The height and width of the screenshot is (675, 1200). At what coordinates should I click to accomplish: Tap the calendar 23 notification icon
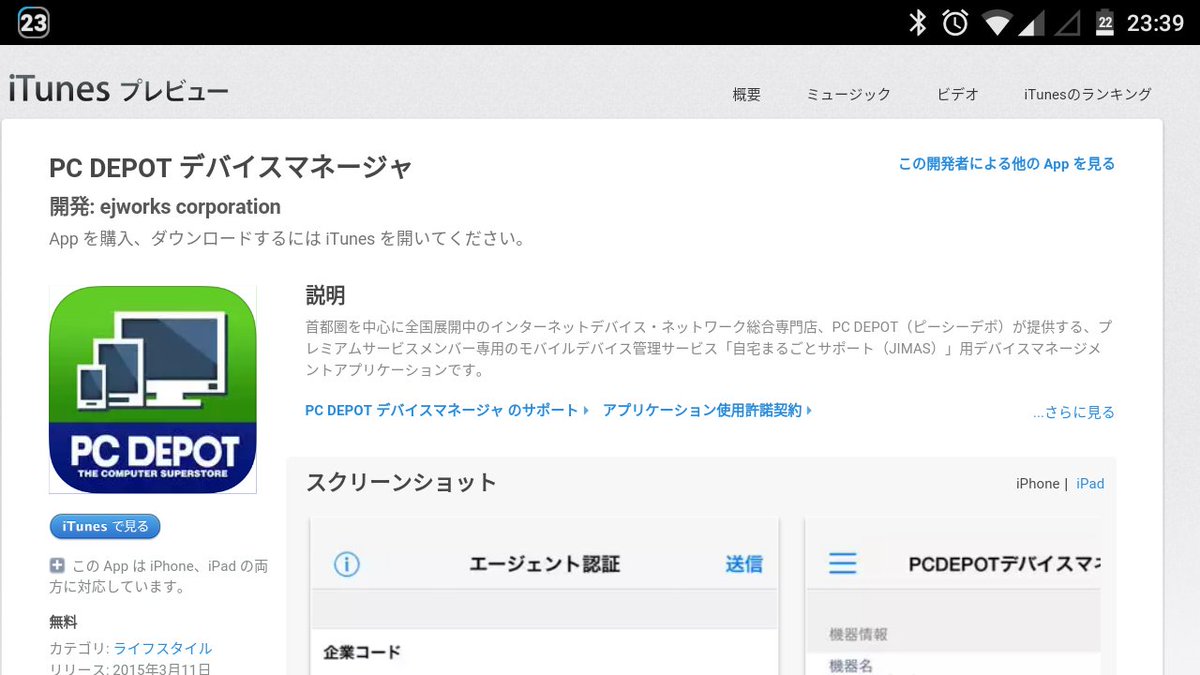[33, 22]
